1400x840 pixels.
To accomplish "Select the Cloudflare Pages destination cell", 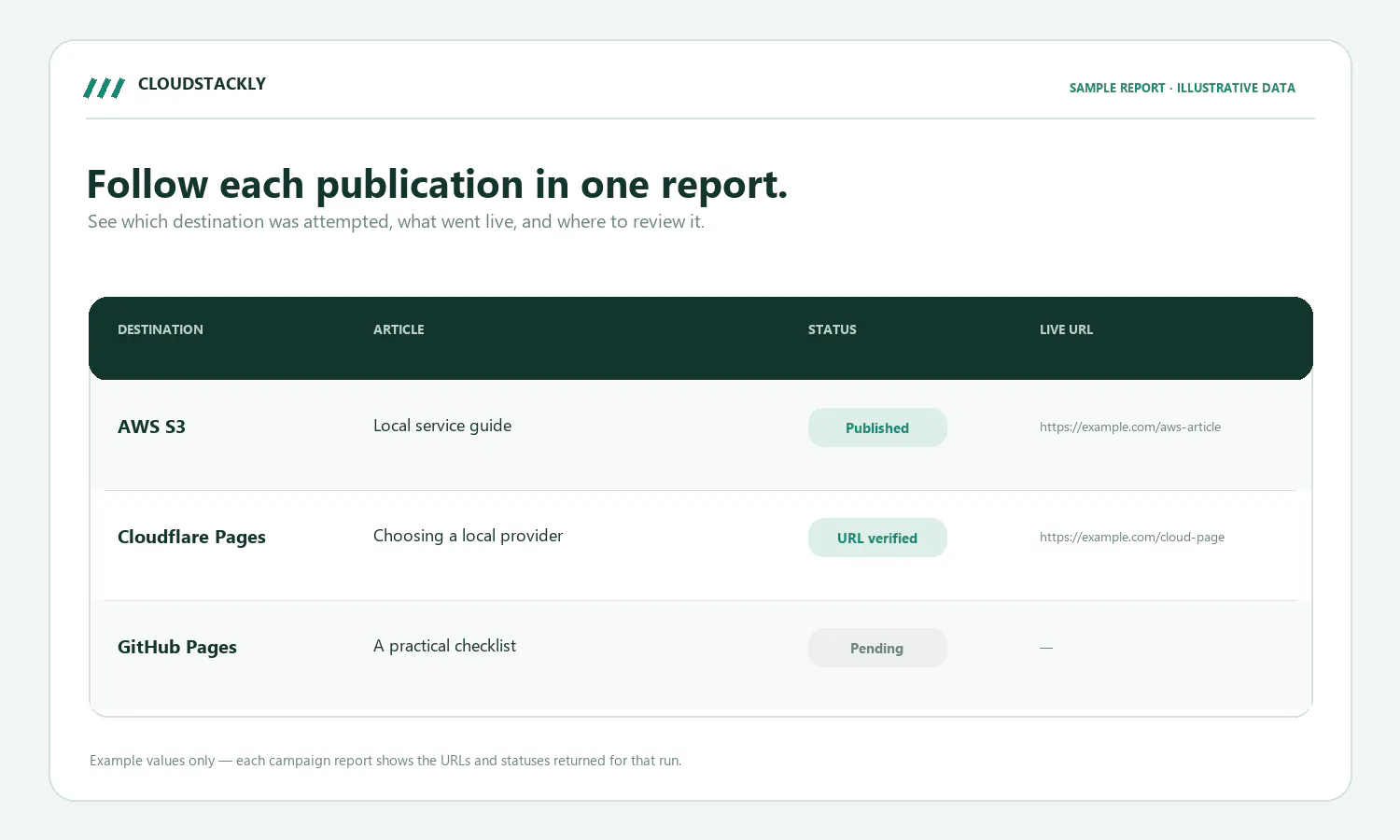I will click(x=191, y=537).
